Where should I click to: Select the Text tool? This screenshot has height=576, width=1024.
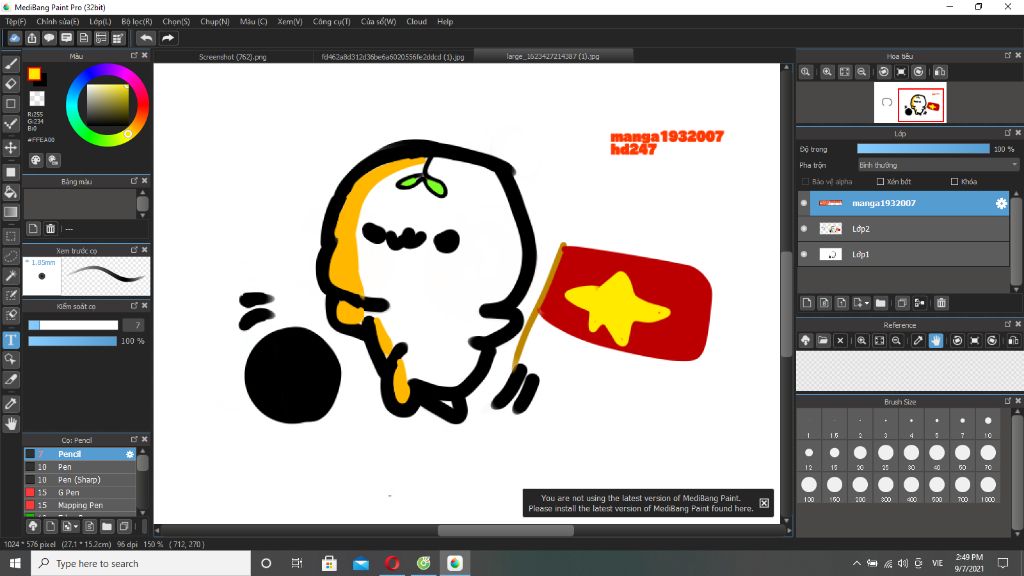pos(10,340)
